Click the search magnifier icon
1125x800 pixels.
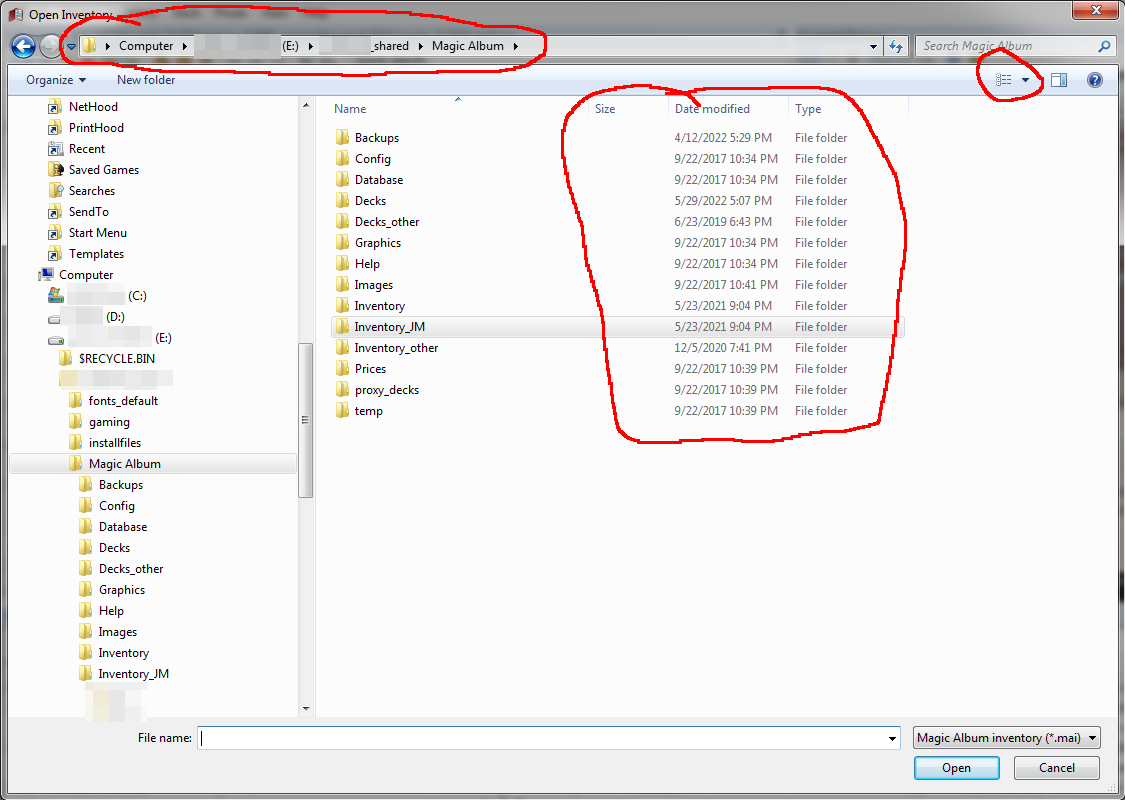click(1104, 46)
